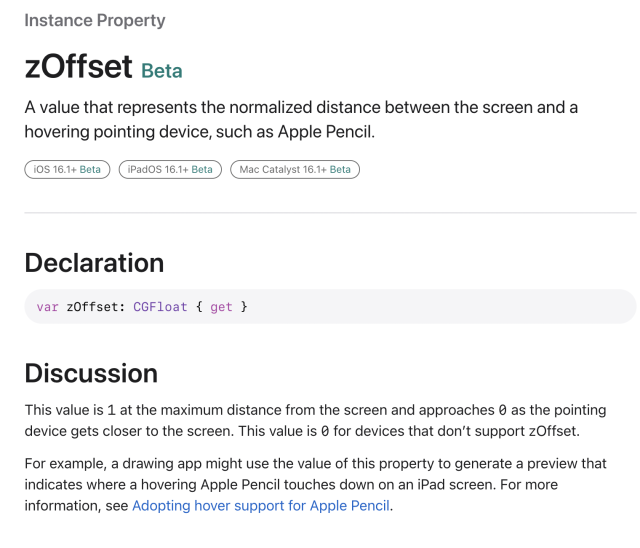640x548 pixels.
Task: Click the Declaration section heading
Action: [x=94, y=263]
